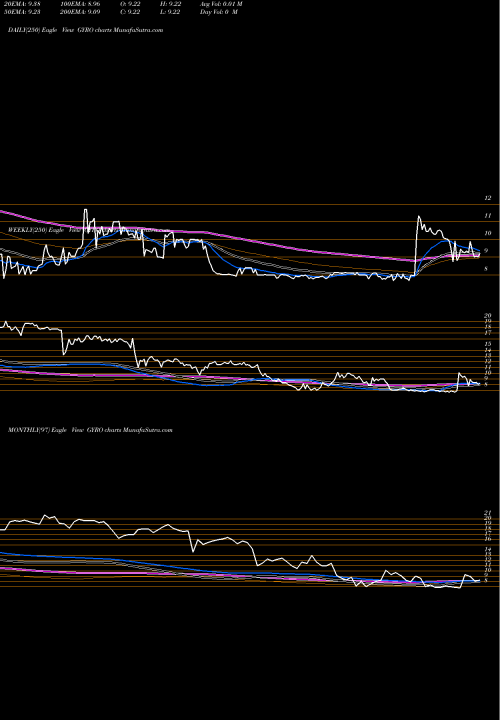Click the daily chart's price label 11
Image resolution: width=500 pixels, height=720 pixels.
click(488, 215)
